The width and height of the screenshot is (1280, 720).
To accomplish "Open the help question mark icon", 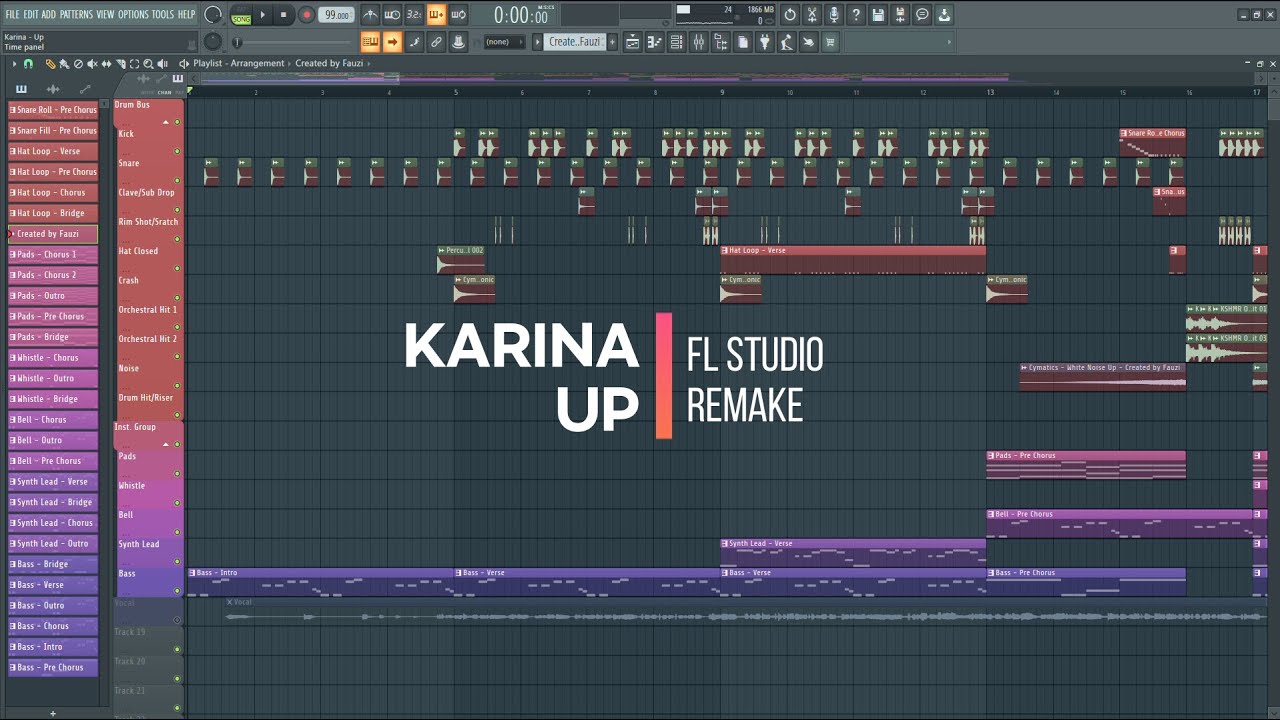I will coord(856,15).
